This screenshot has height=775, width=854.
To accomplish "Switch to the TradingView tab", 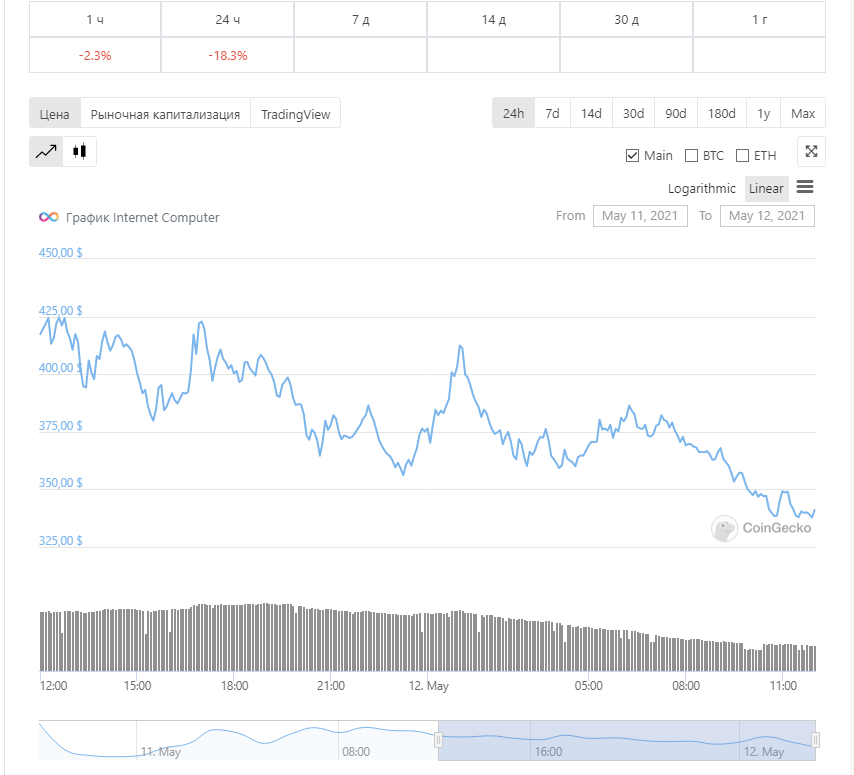I will [x=296, y=114].
